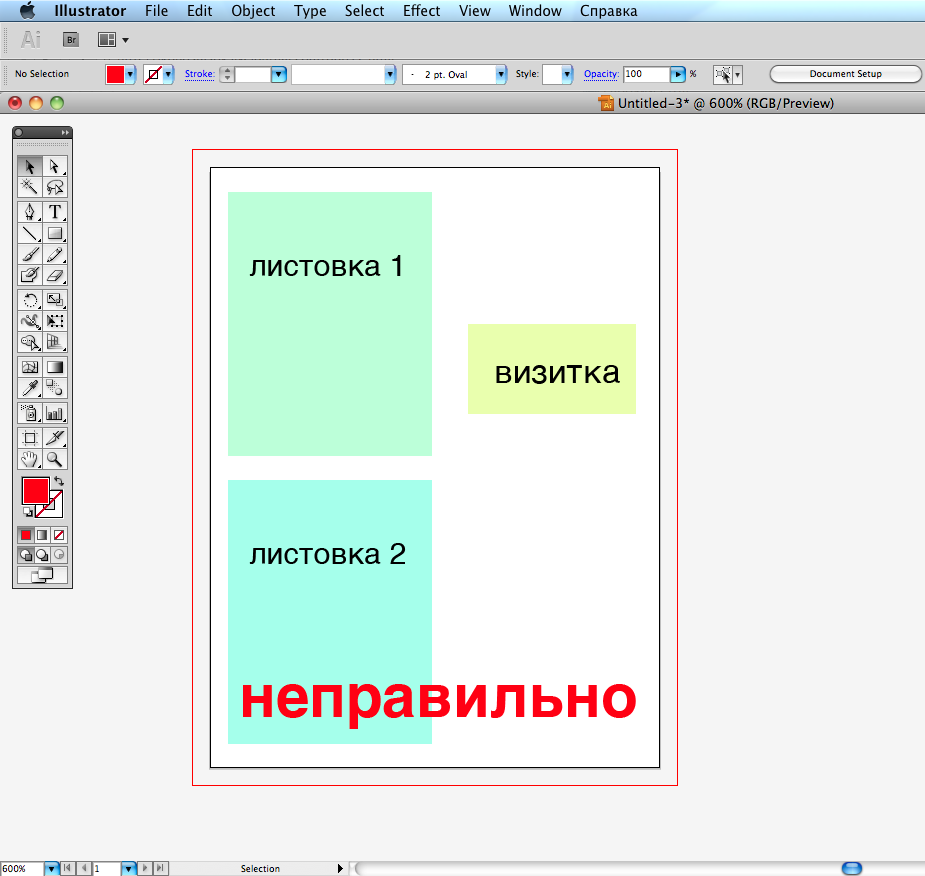Activate the Scale tool
This screenshot has height=876, width=925.
point(55,300)
